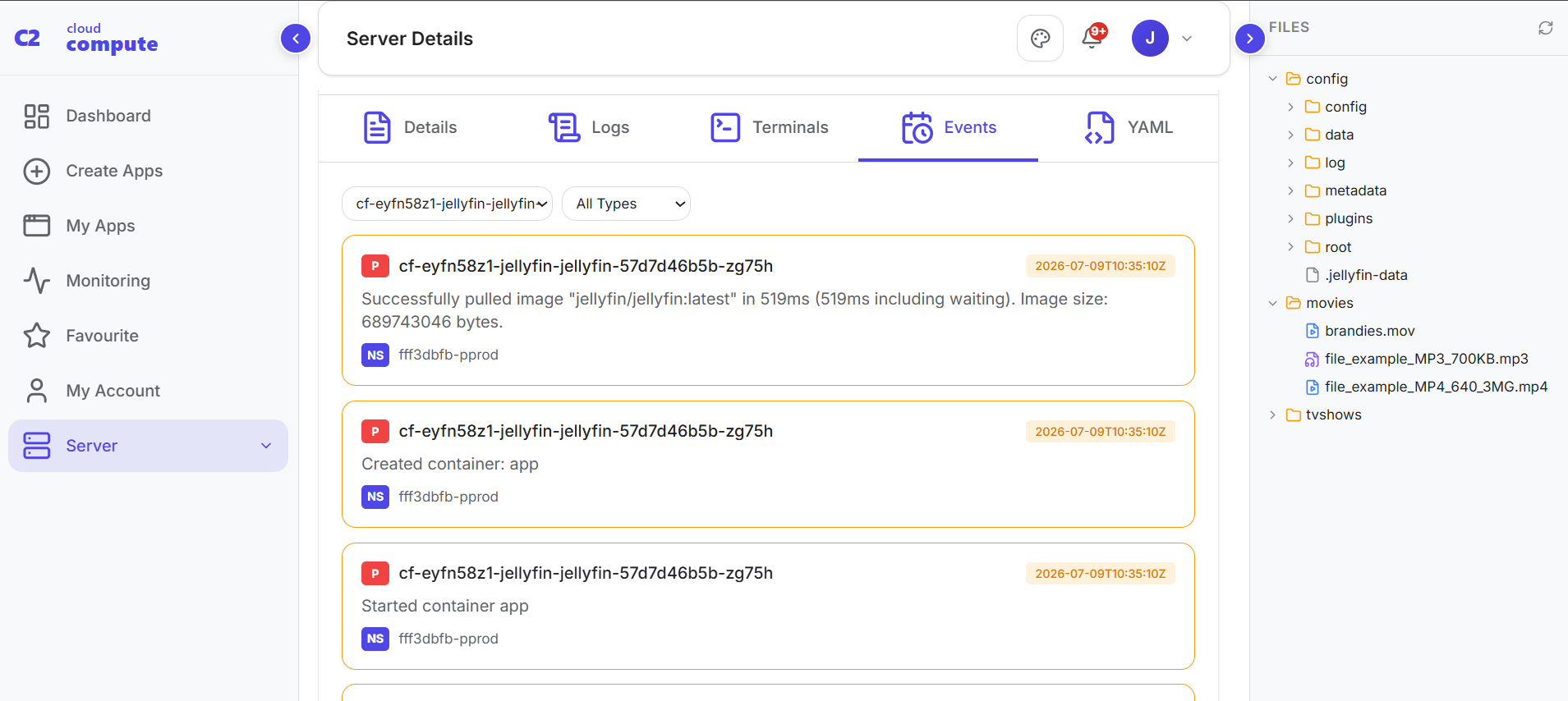
Task: Expand the metadata folder
Action: pyautogui.click(x=1290, y=190)
